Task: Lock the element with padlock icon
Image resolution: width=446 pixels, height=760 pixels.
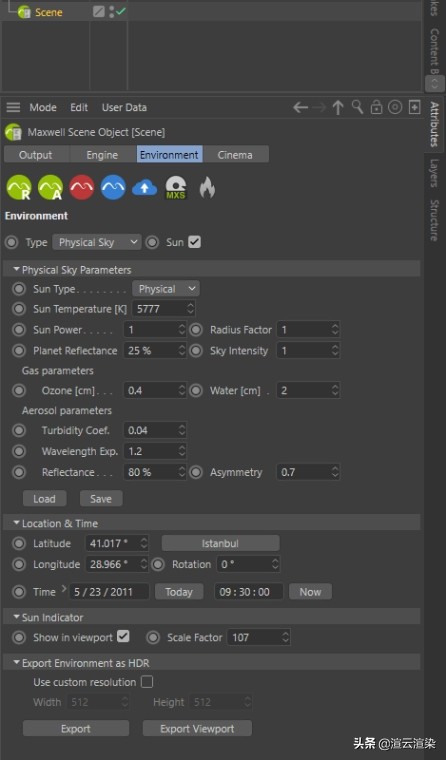Action: 377,107
